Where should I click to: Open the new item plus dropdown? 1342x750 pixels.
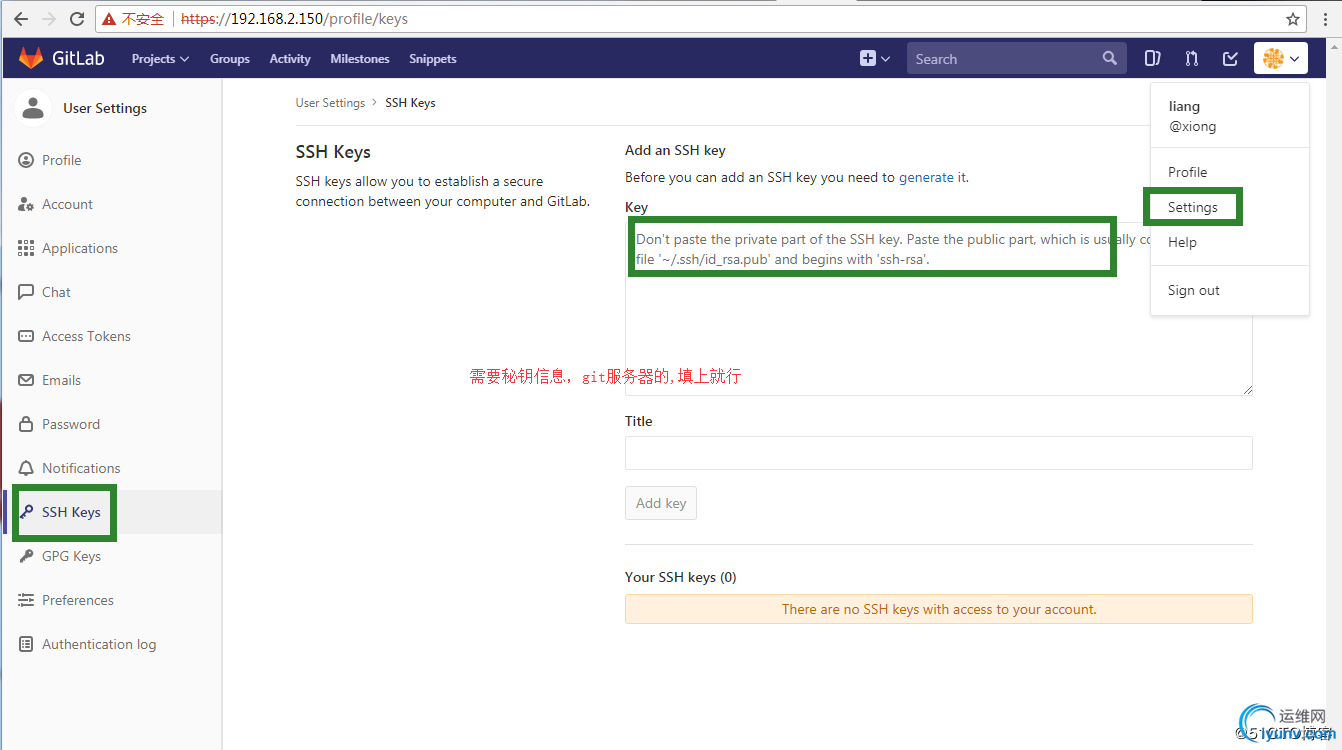[875, 58]
